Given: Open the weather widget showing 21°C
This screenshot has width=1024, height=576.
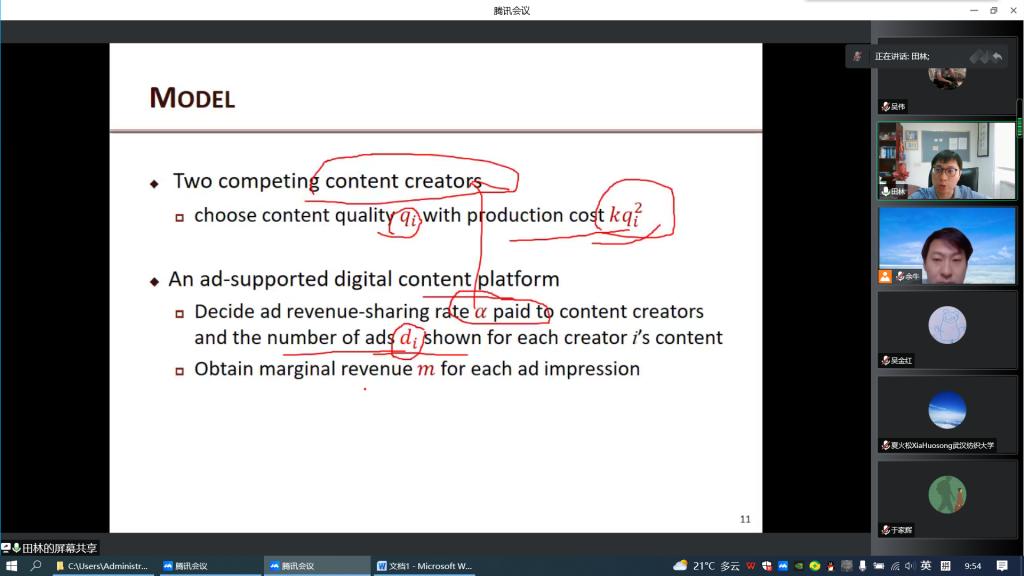Looking at the screenshot, I should tap(707, 566).
